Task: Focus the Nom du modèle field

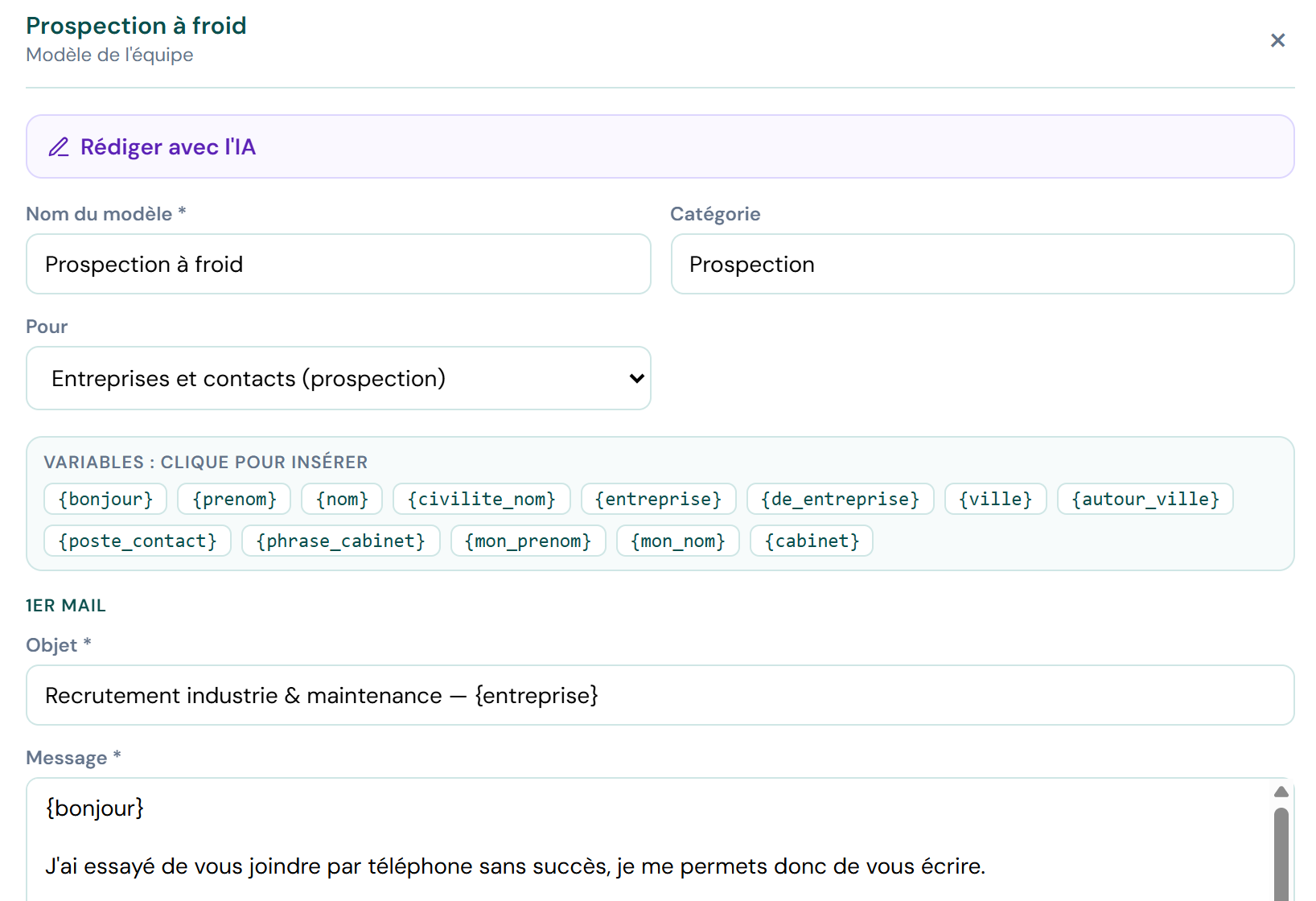Action: [339, 264]
